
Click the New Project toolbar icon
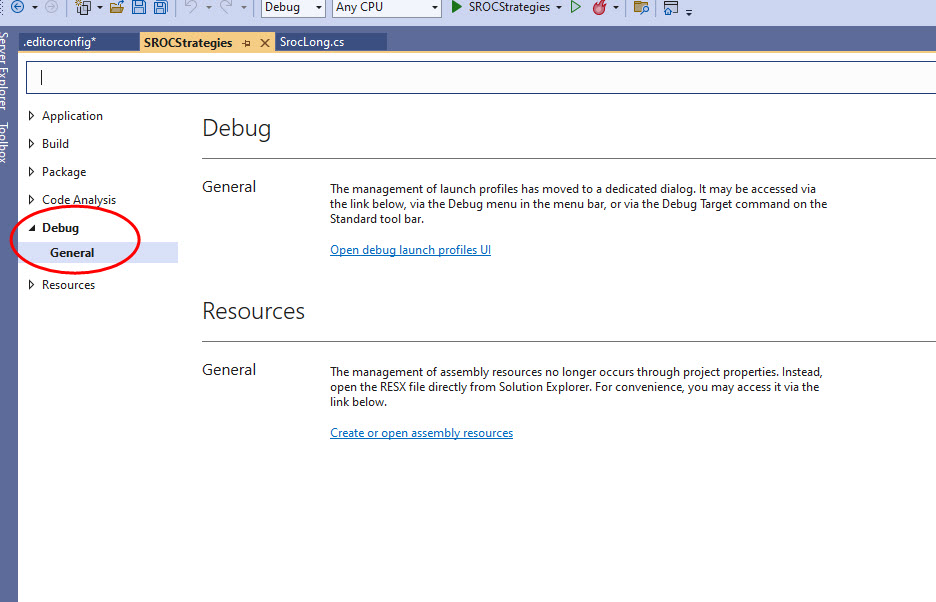[x=83, y=7]
